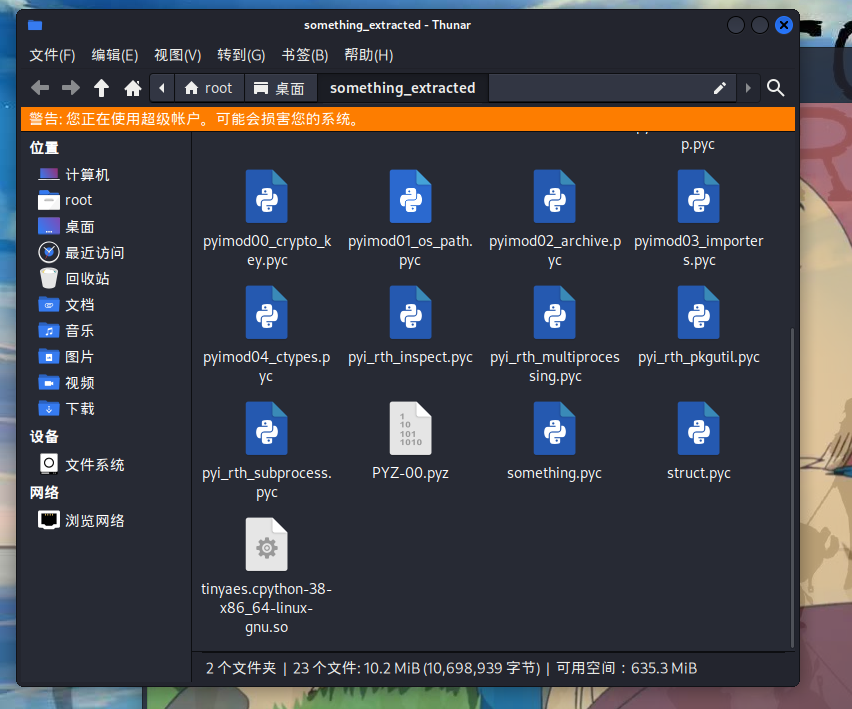
Task: Open the home folder icon in toolbar
Action: pyautogui.click(x=132, y=88)
